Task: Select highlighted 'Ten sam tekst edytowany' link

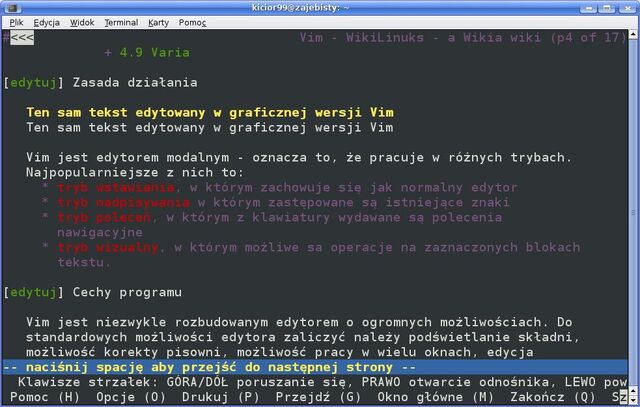Action: pyautogui.click(x=210, y=112)
